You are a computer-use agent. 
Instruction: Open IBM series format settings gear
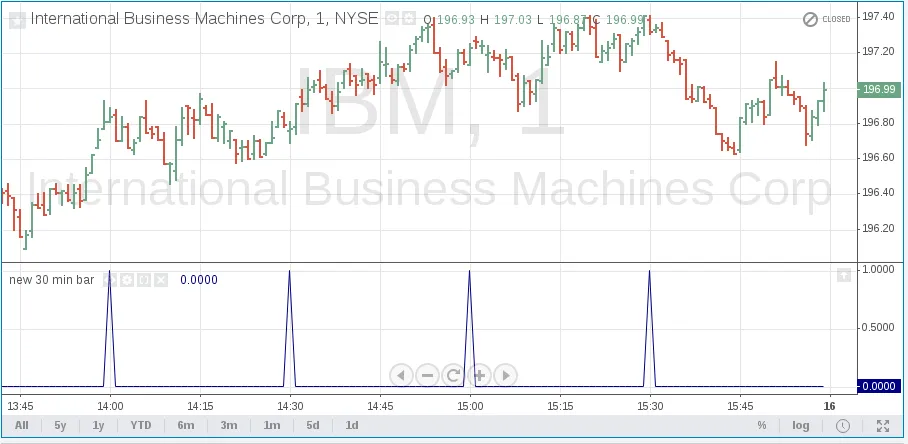point(410,19)
